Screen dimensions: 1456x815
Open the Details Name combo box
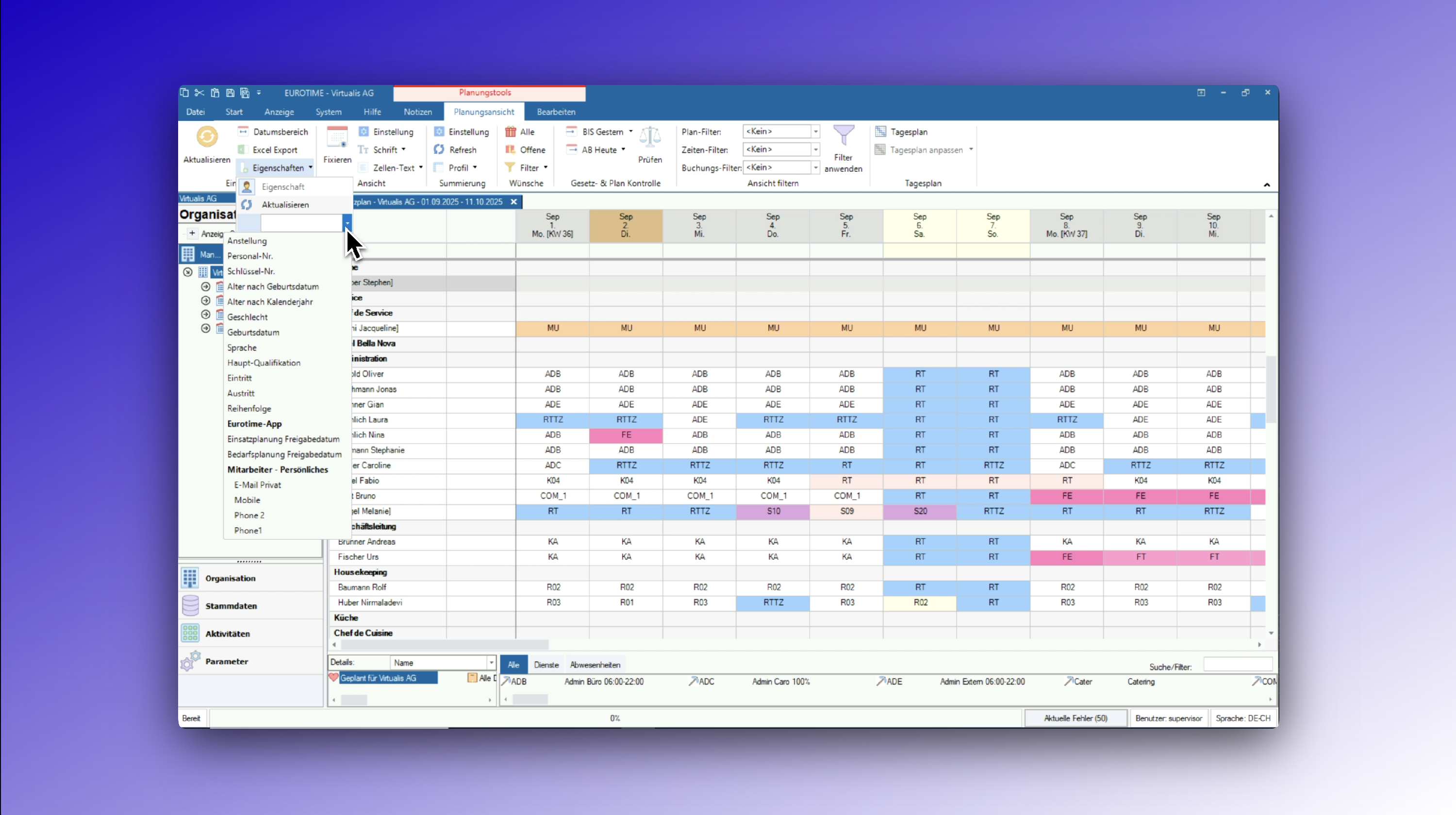point(491,663)
